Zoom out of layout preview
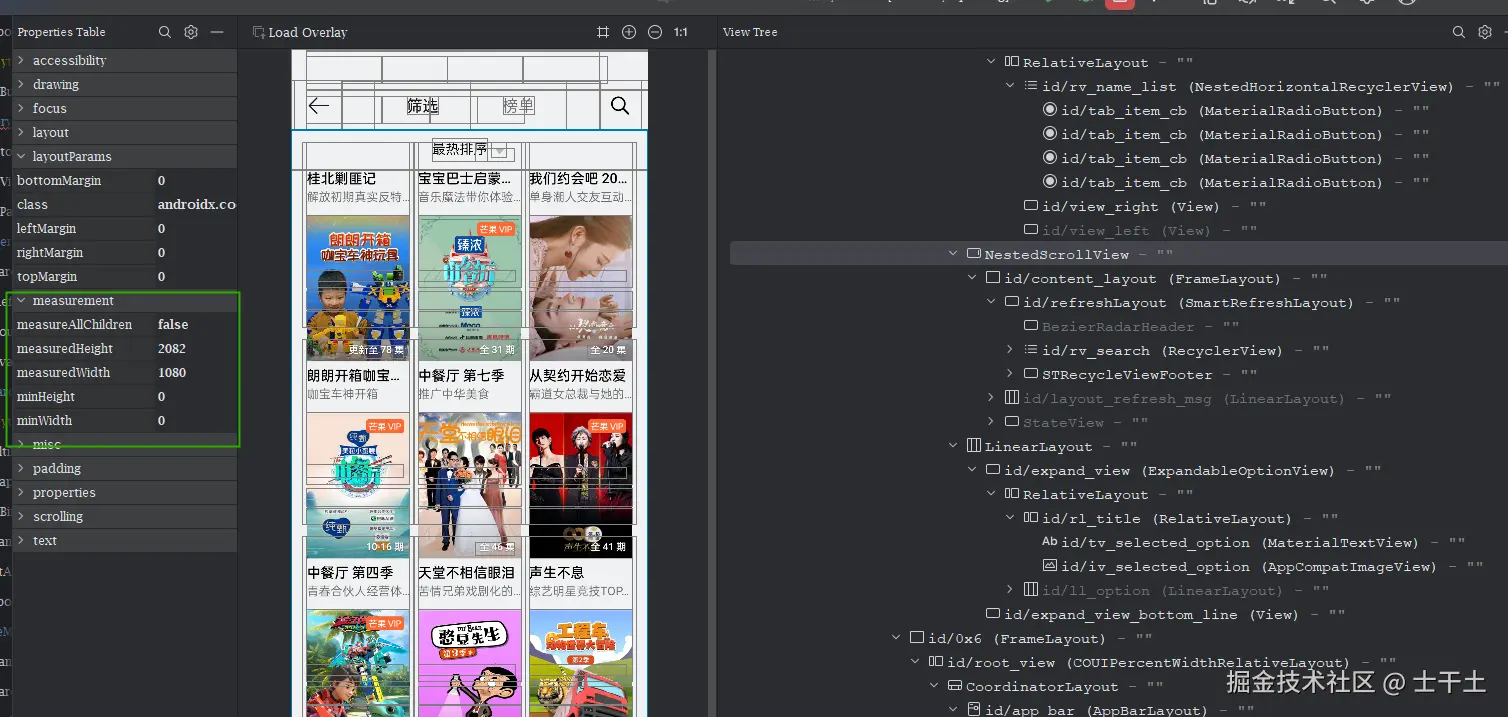Screen dimensions: 1508x717 tap(655, 32)
